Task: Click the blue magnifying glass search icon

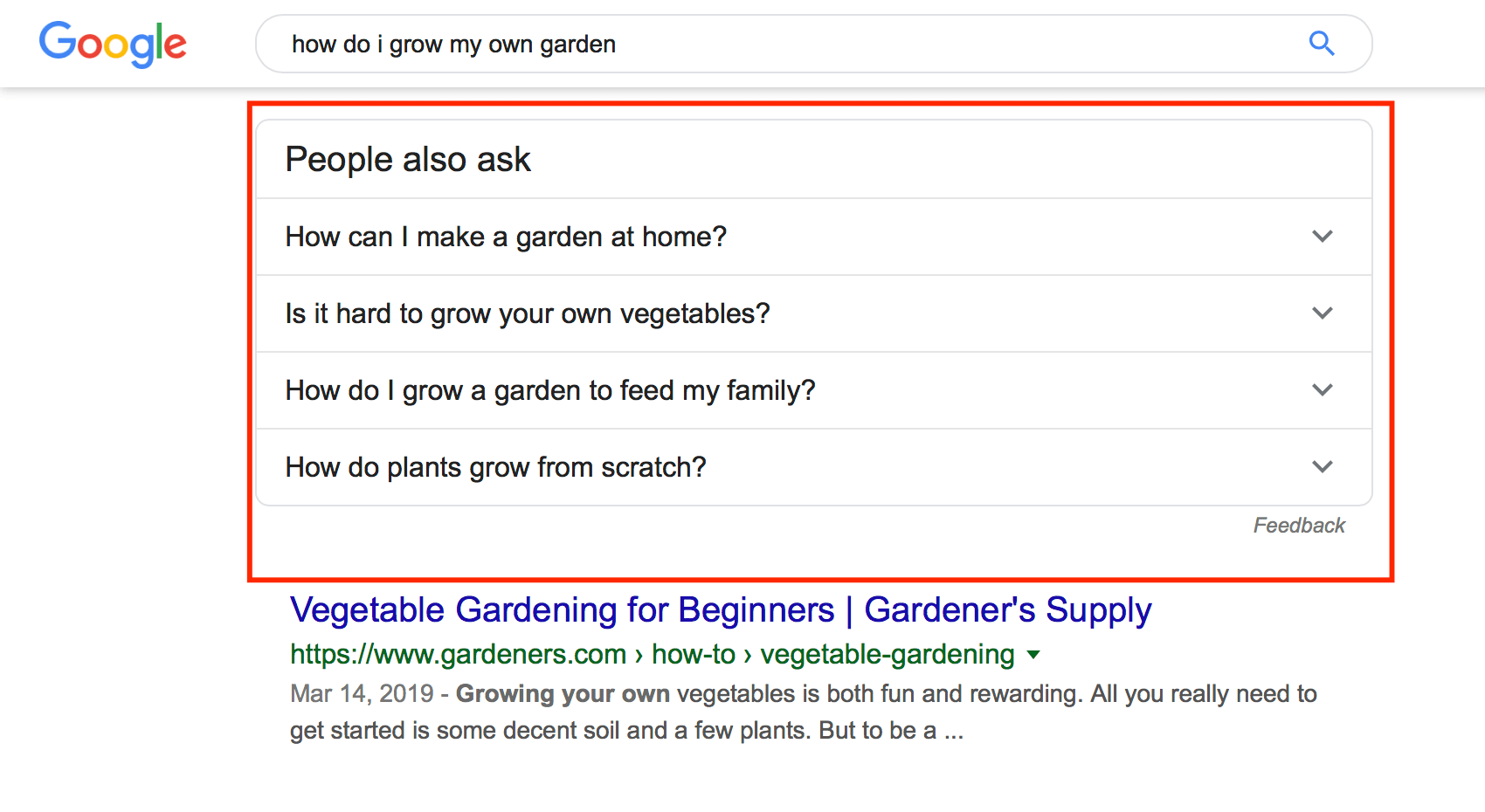Action: 1321,43
